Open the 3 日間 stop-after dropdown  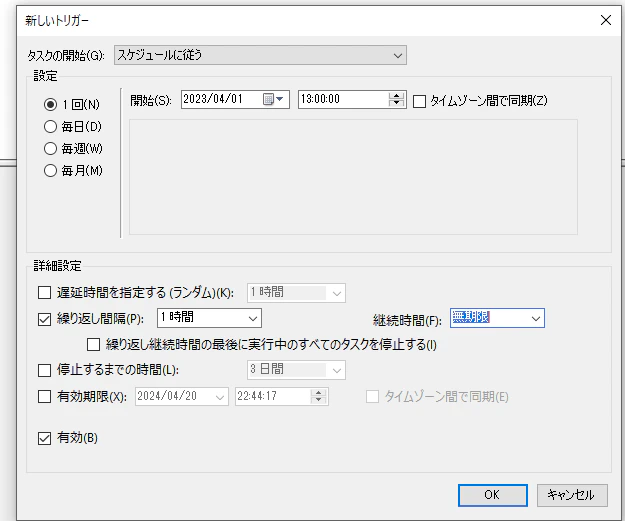click(296, 370)
